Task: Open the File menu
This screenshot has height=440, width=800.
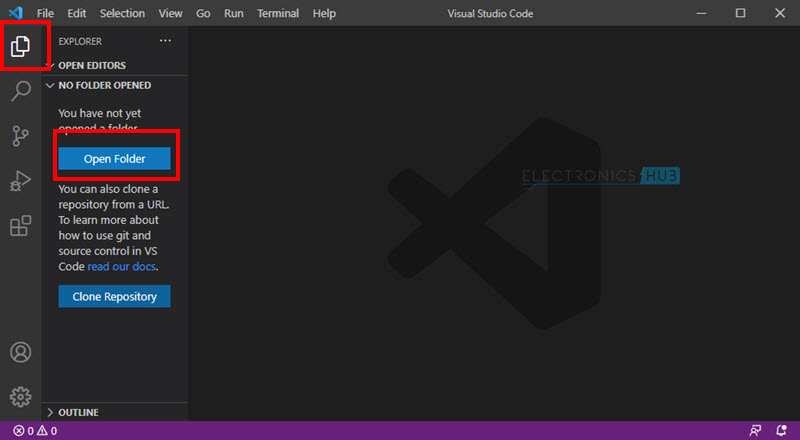Action: point(45,14)
